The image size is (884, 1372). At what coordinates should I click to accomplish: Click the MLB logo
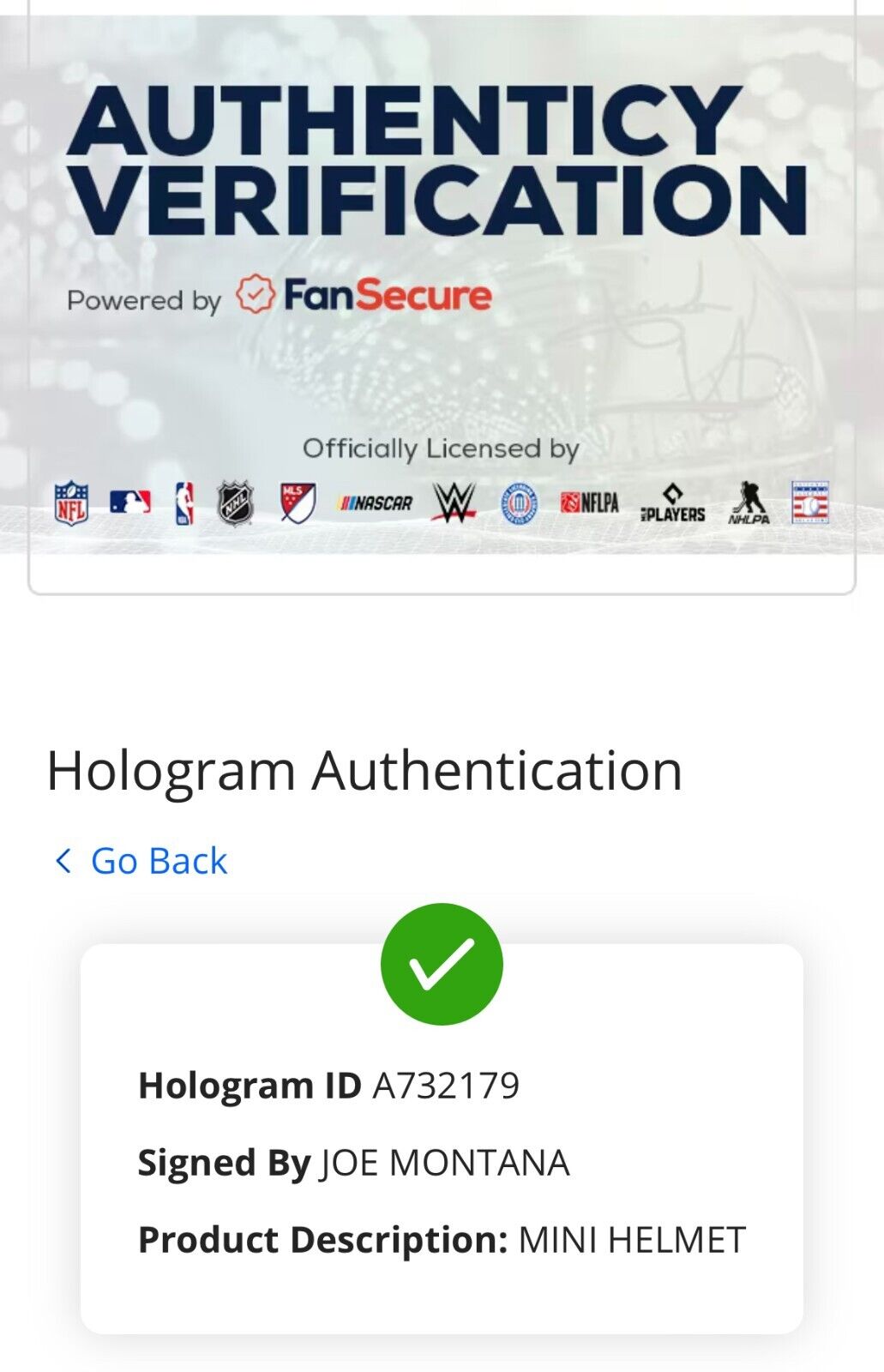click(x=130, y=502)
